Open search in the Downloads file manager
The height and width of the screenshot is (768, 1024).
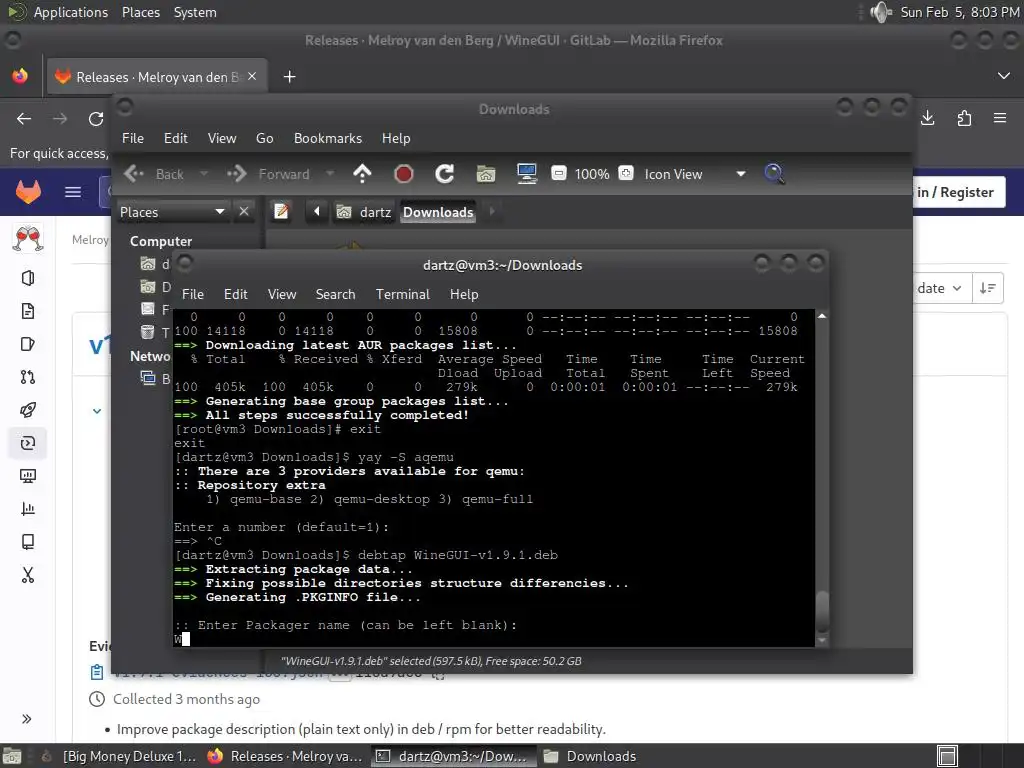pyautogui.click(x=774, y=174)
